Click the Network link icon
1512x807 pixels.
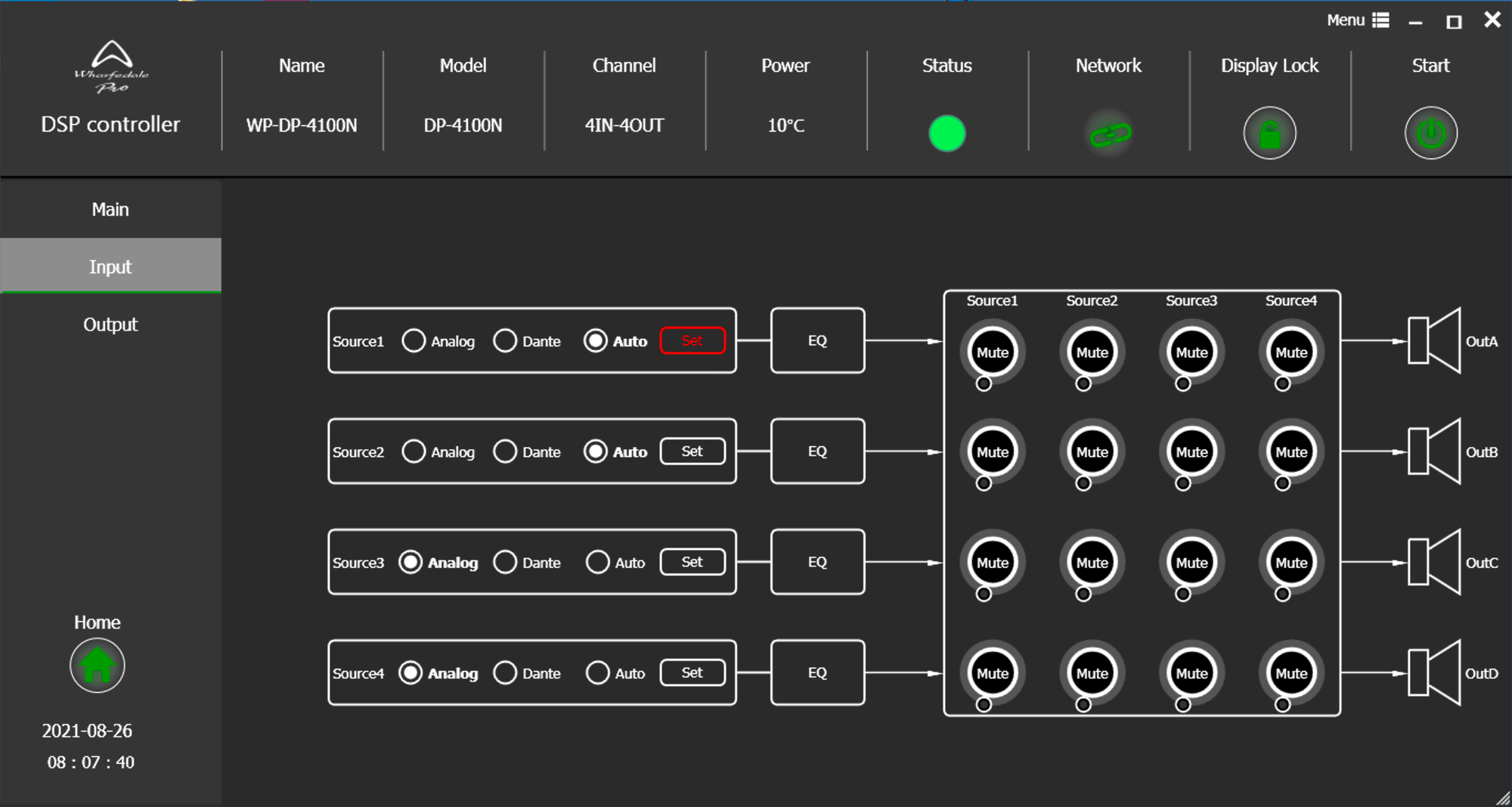pos(1108,135)
